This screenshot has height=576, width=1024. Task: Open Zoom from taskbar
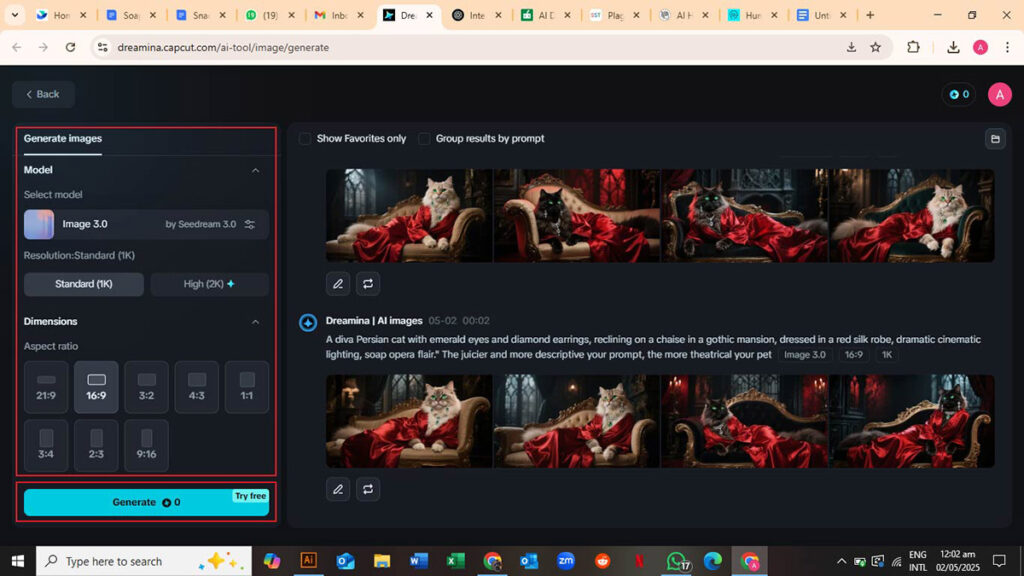pos(566,560)
